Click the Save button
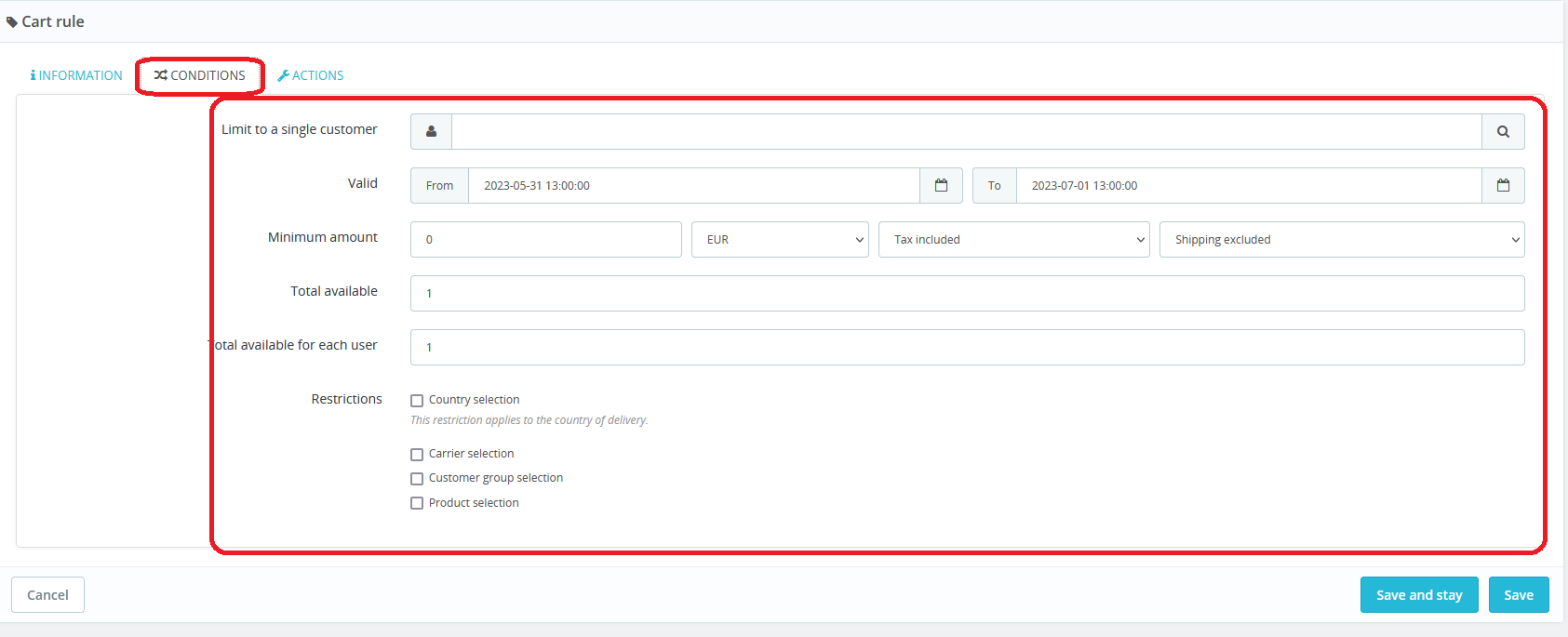Image resolution: width=1568 pixels, height=637 pixels. click(1518, 595)
